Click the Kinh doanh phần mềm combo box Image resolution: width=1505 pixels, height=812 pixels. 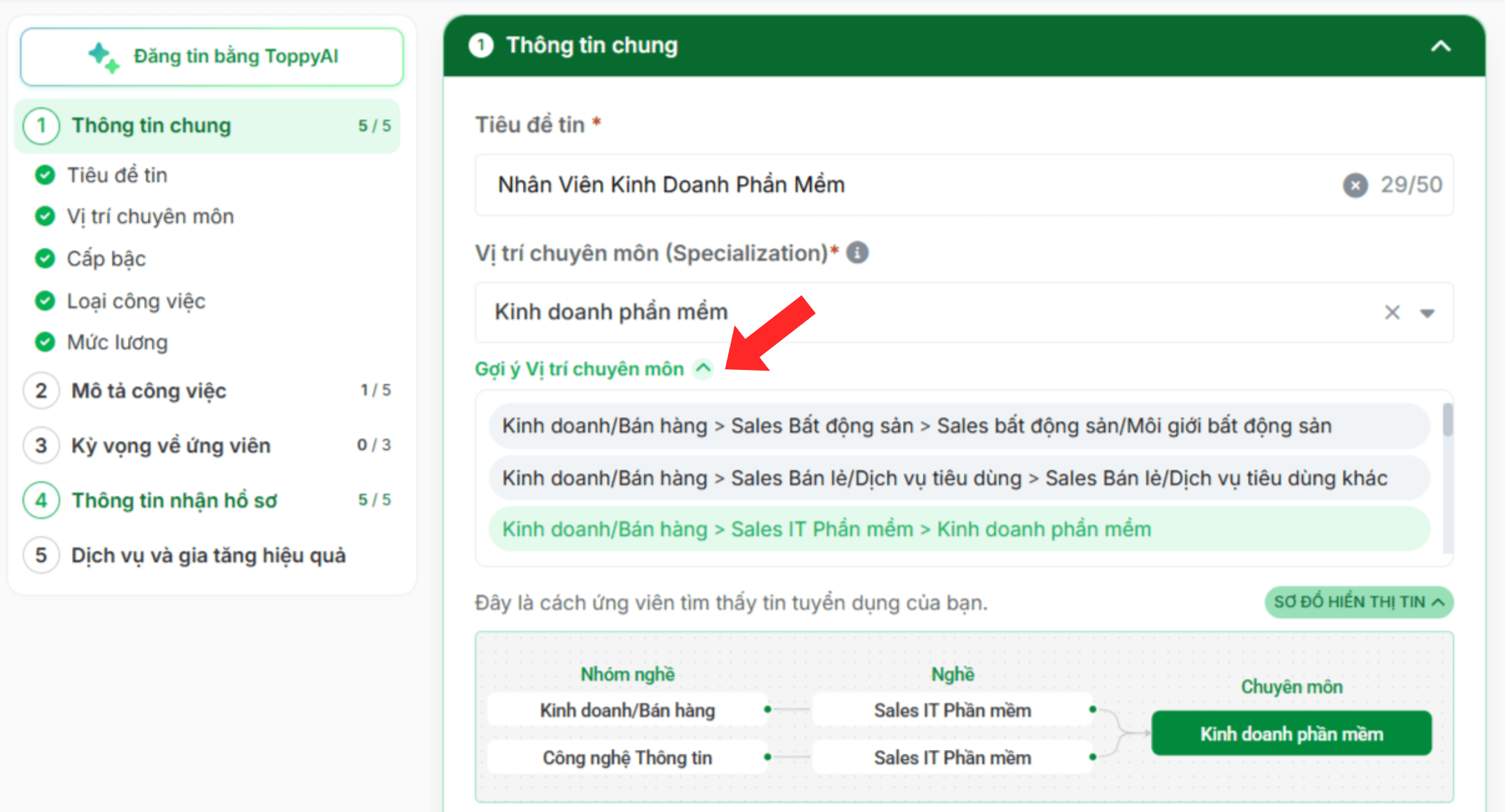[964, 312]
